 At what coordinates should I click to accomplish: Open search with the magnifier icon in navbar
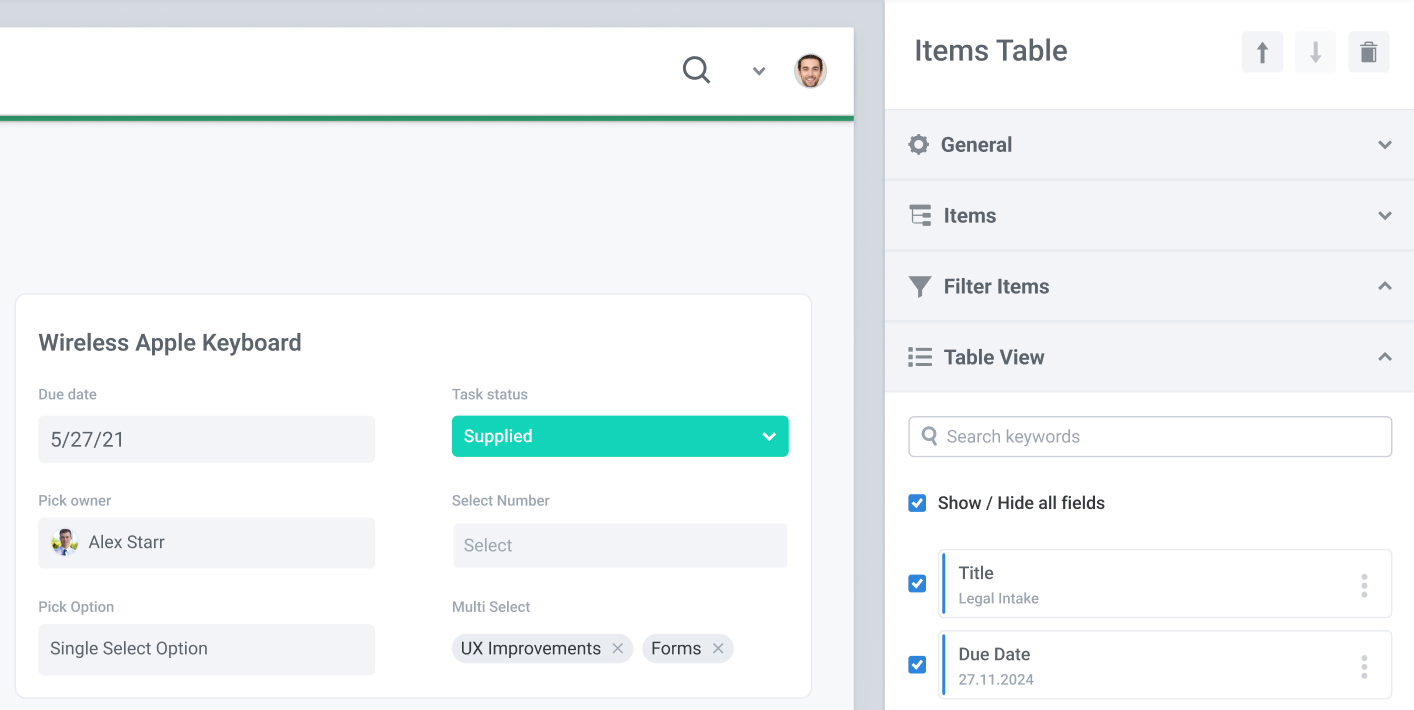coord(696,70)
